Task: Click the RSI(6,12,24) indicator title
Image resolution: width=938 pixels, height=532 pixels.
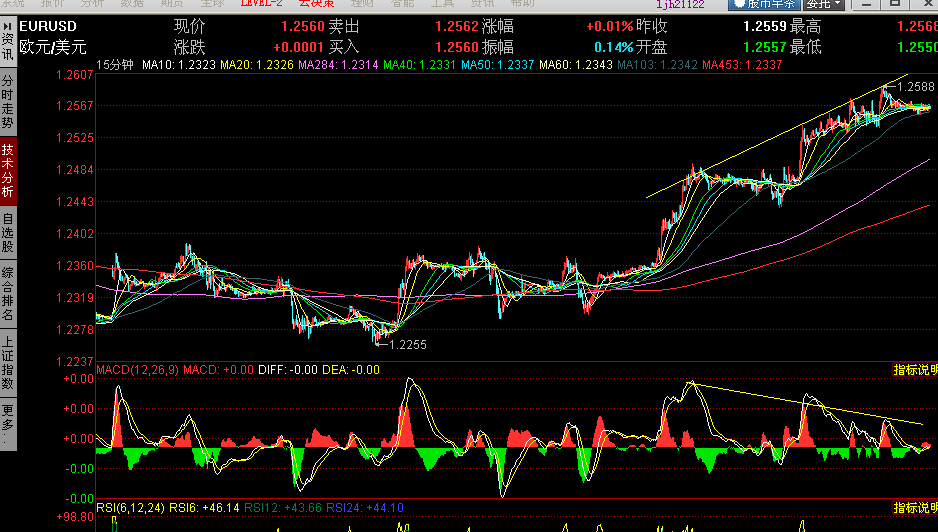Action: 130,507
